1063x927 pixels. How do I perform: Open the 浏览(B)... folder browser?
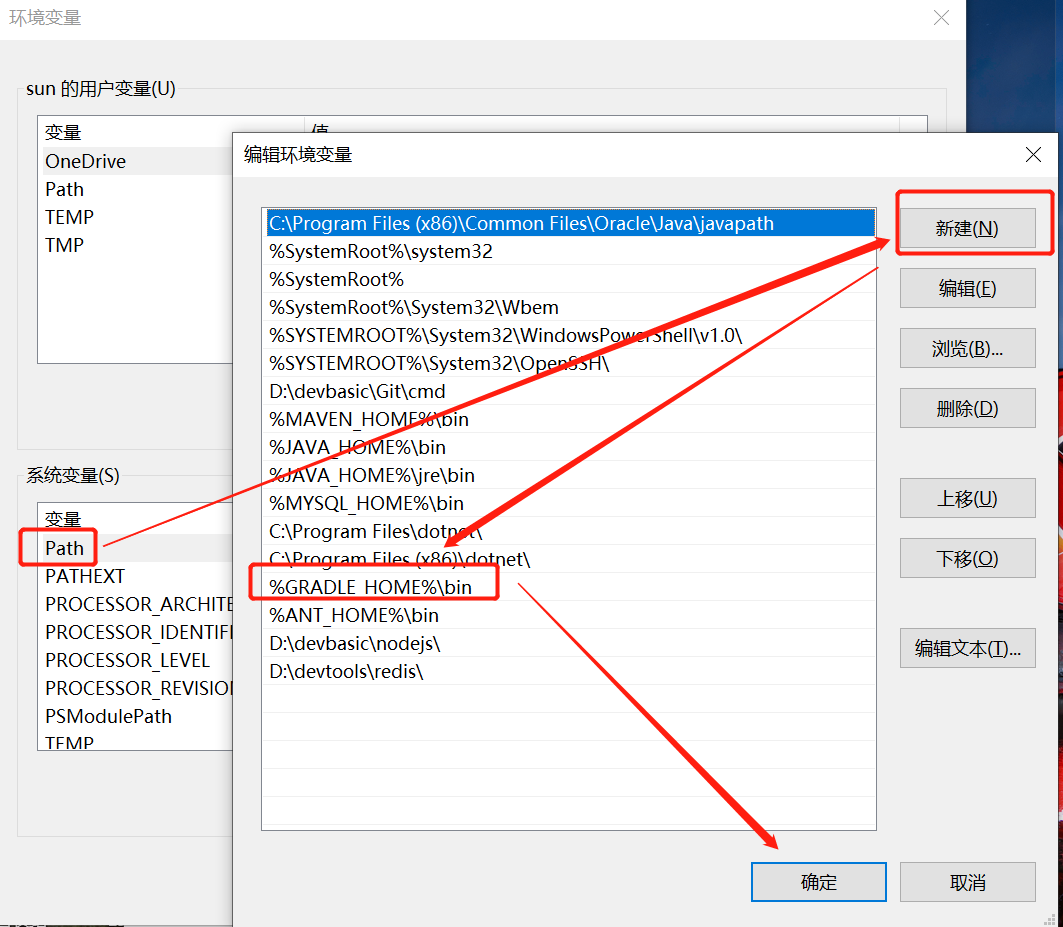[967, 348]
